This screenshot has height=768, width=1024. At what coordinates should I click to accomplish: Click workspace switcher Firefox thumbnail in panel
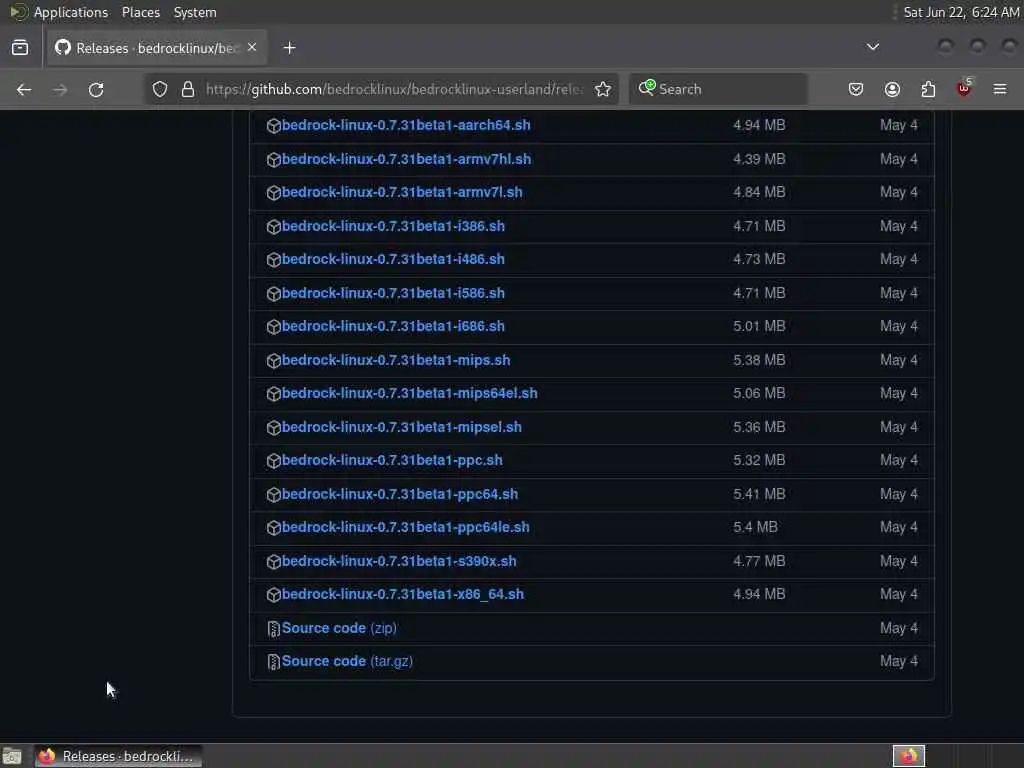pyautogui.click(x=908, y=756)
